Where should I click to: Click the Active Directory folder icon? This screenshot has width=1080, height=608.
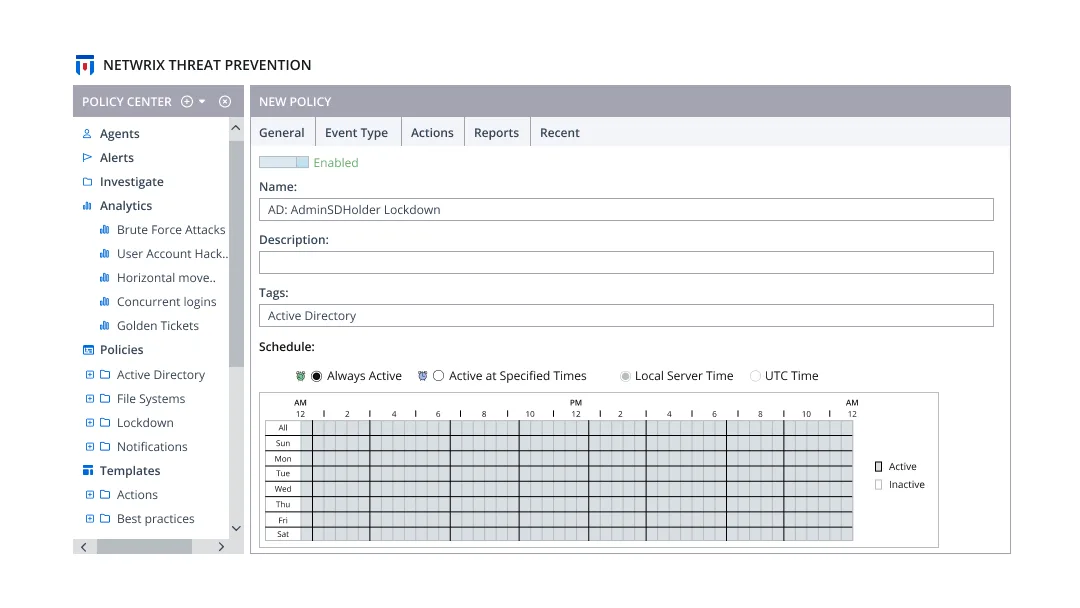click(x=105, y=375)
